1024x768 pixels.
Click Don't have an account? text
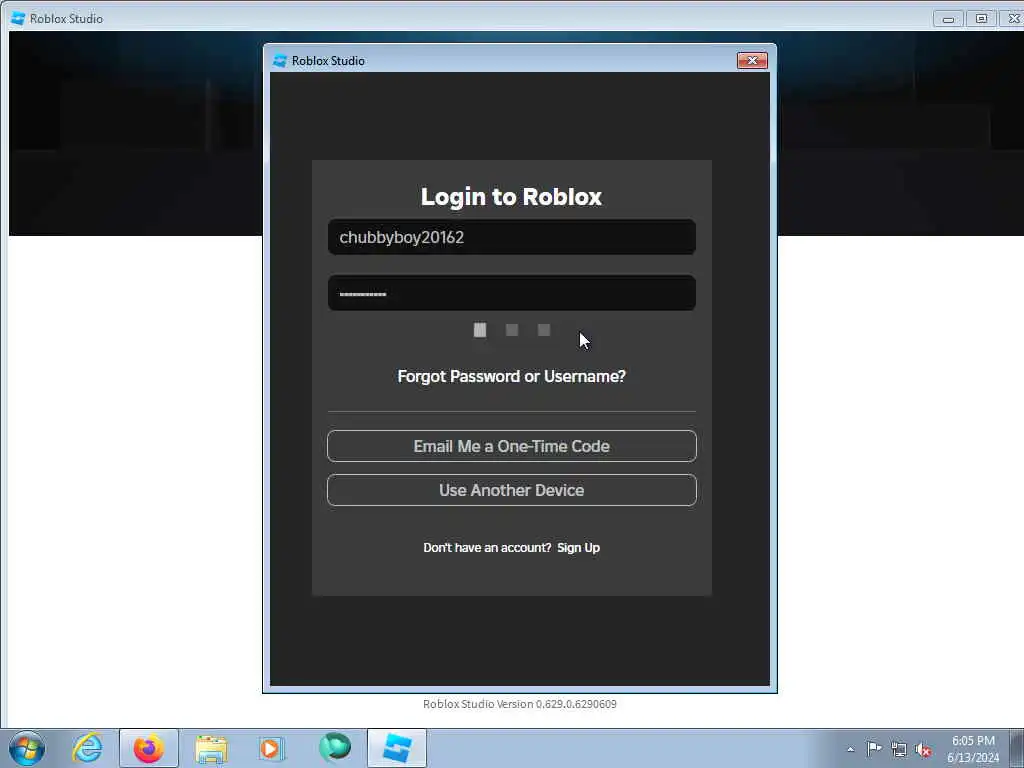click(x=487, y=548)
